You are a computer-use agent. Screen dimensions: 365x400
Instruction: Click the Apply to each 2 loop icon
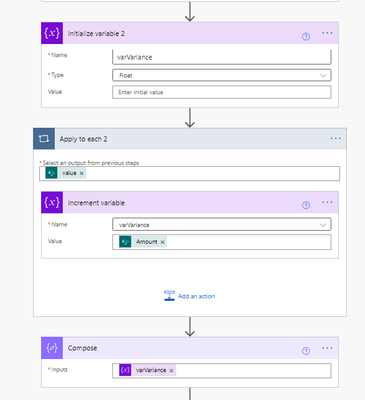pyautogui.click(x=44, y=139)
